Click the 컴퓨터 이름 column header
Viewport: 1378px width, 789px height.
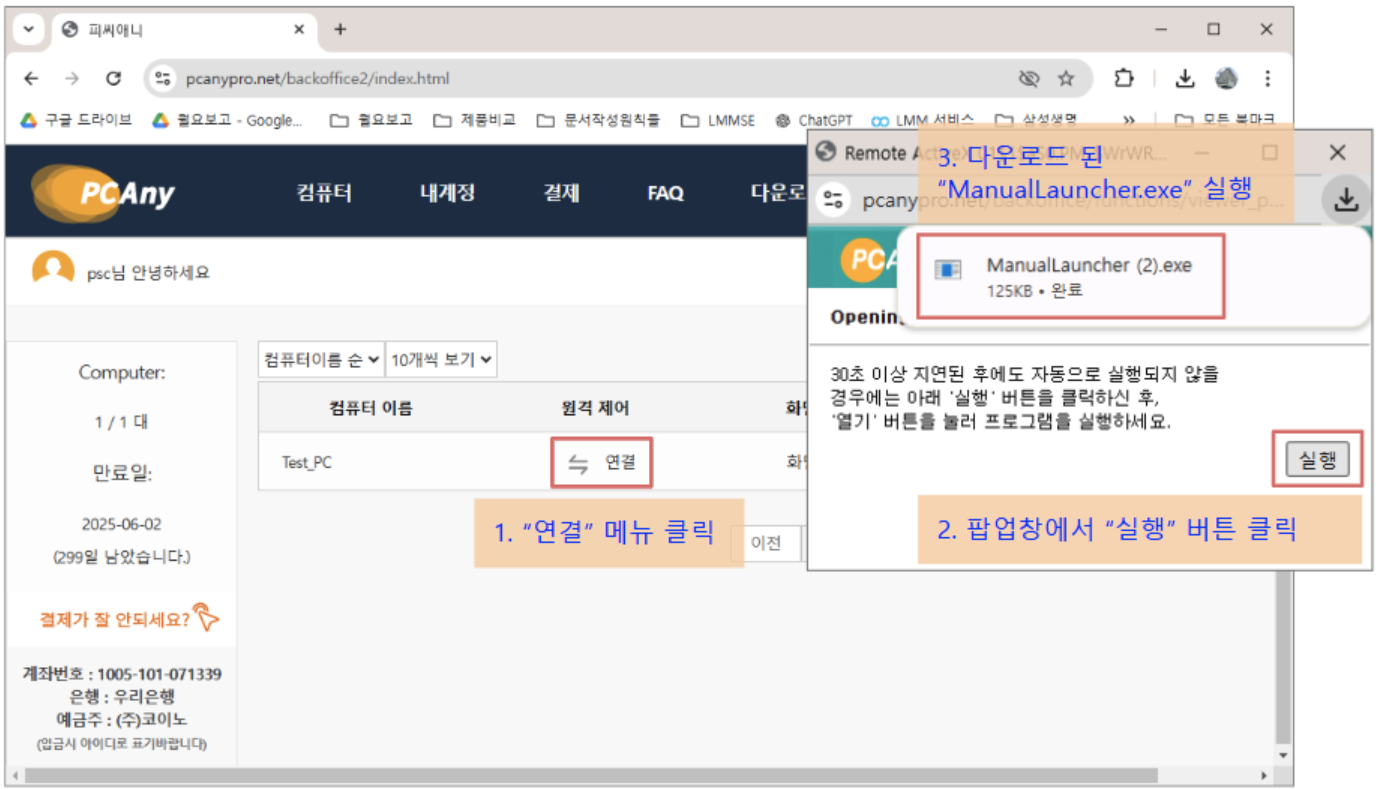pyautogui.click(x=371, y=408)
